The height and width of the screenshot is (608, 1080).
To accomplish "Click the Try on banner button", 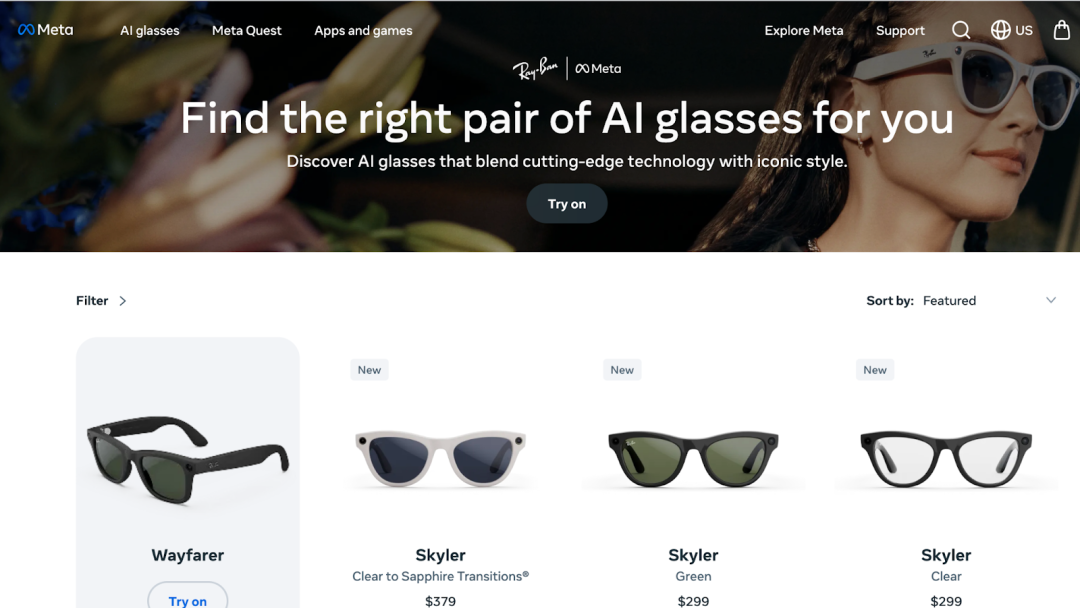I will pyautogui.click(x=567, y=204).
